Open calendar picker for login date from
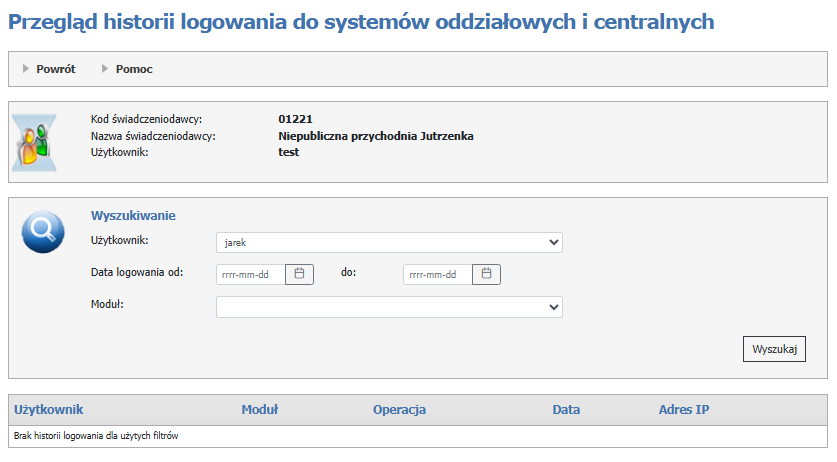837x462 pixels. tap(299, 273)
